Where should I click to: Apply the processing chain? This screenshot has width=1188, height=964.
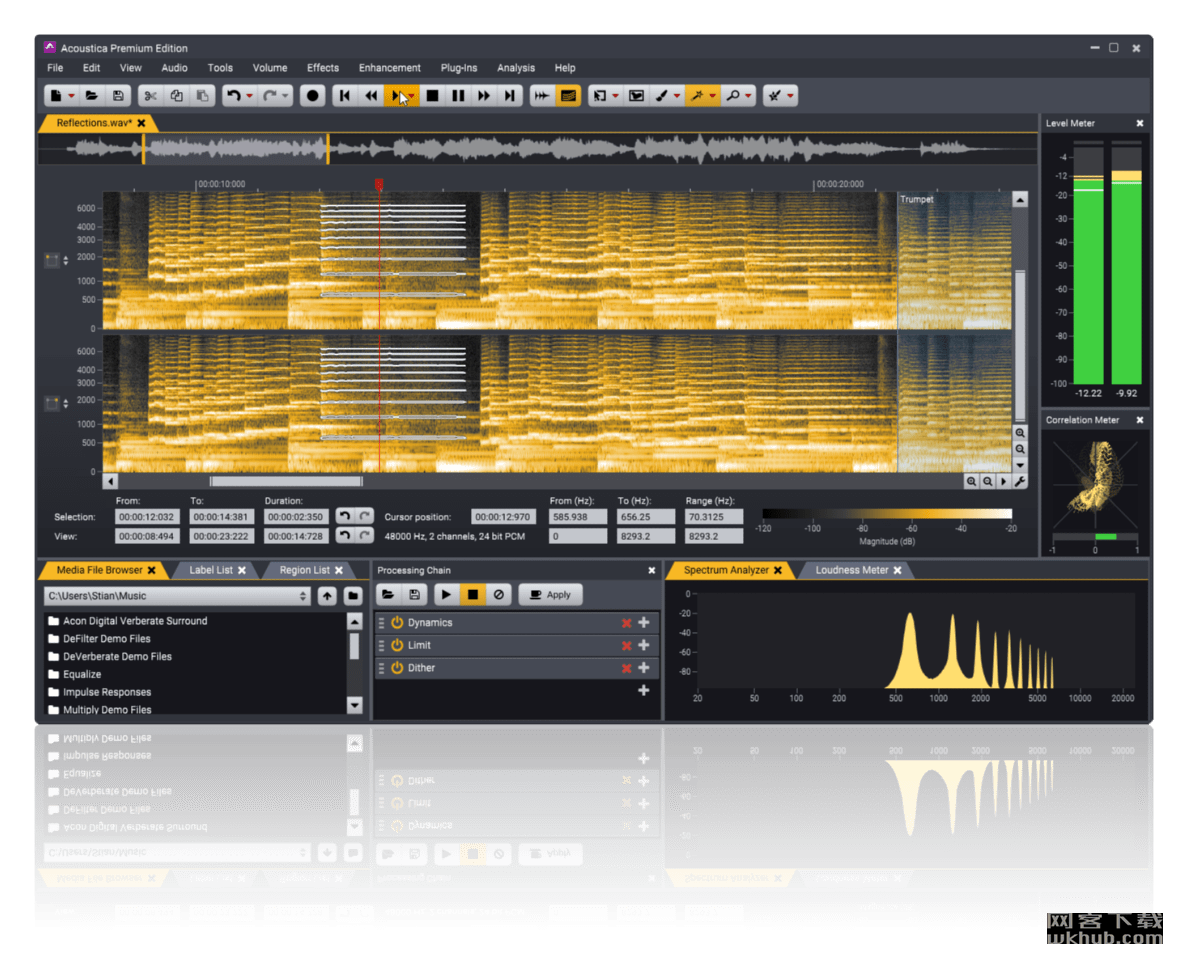[550, 595]
